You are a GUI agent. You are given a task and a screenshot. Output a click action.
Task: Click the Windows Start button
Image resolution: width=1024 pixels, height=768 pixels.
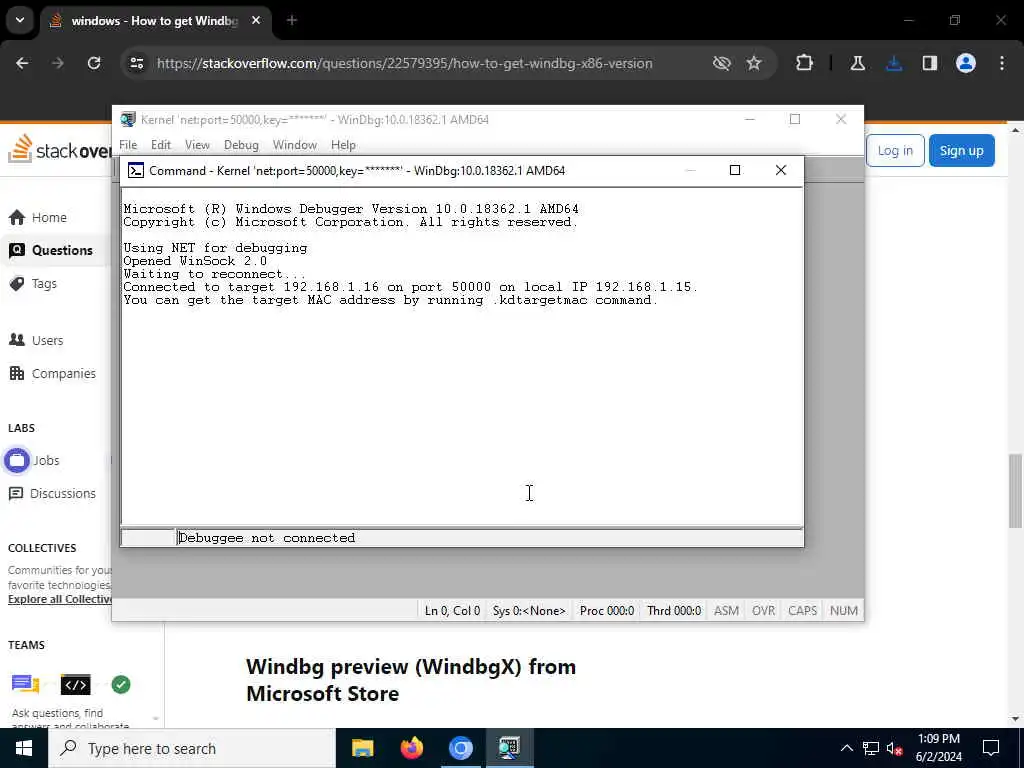point(24,748)
